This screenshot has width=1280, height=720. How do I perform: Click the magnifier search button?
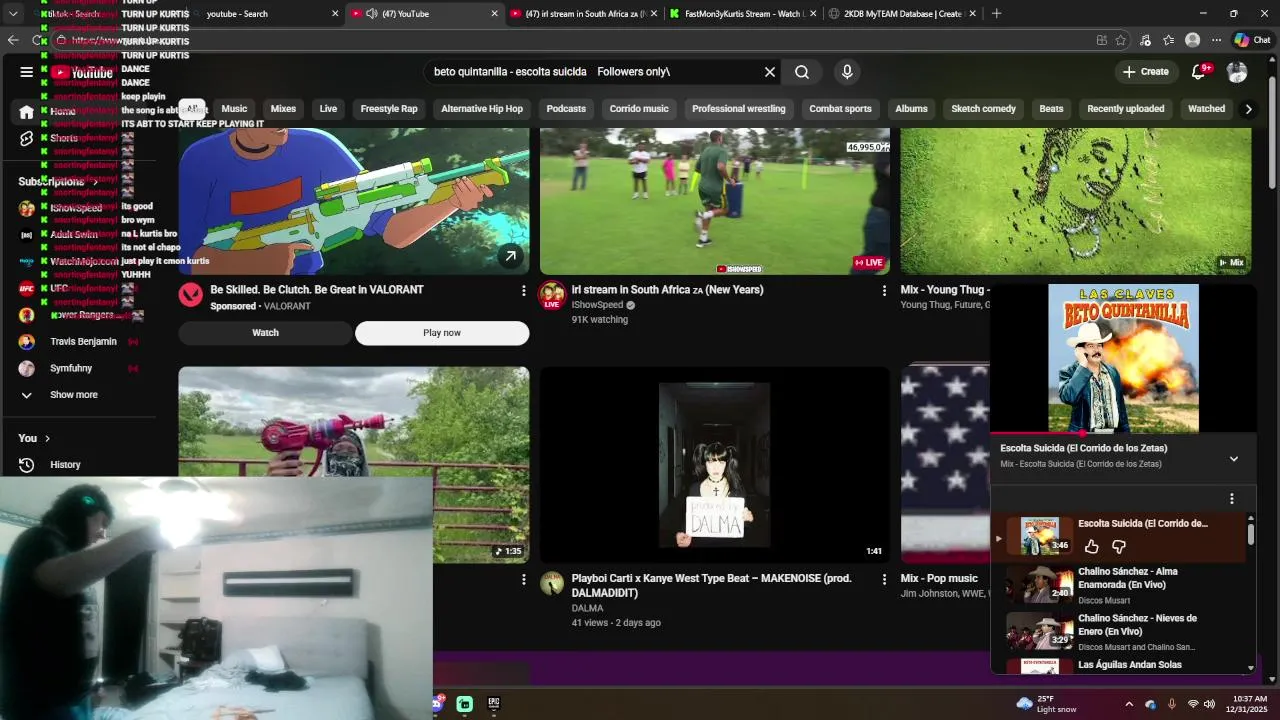tap(802, 72)
